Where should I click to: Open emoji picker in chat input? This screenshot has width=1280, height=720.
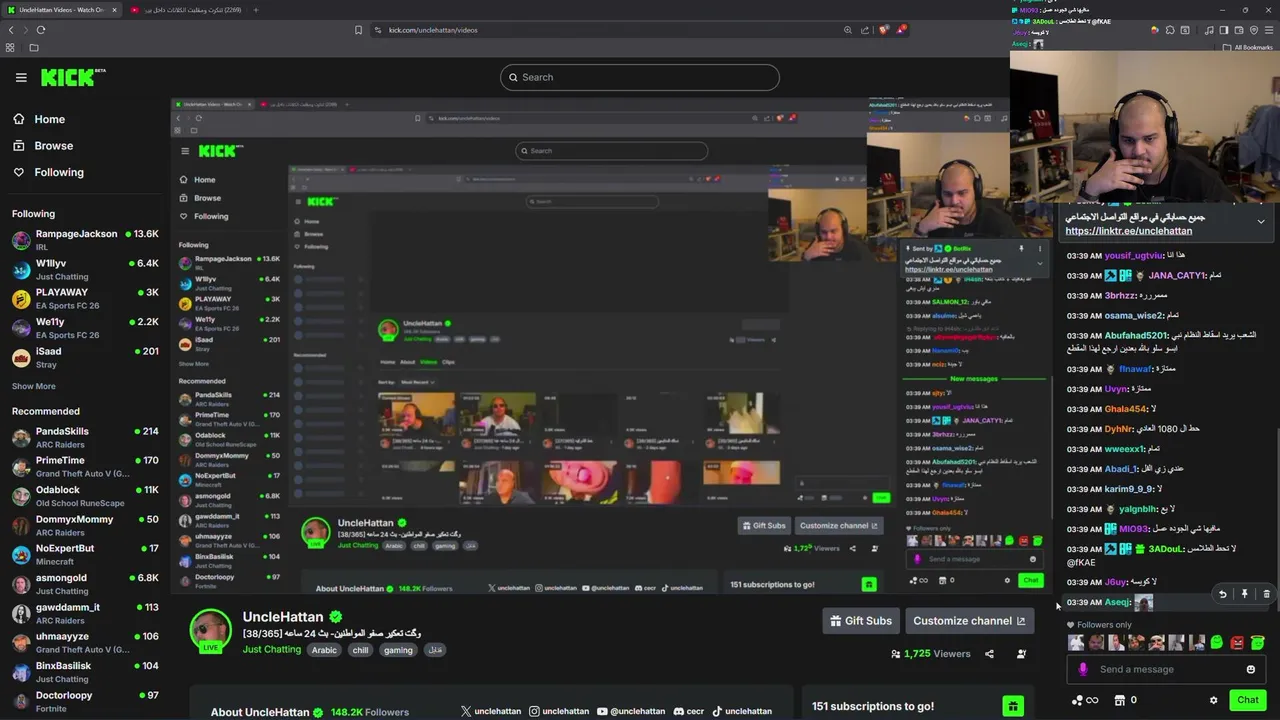1250,670
